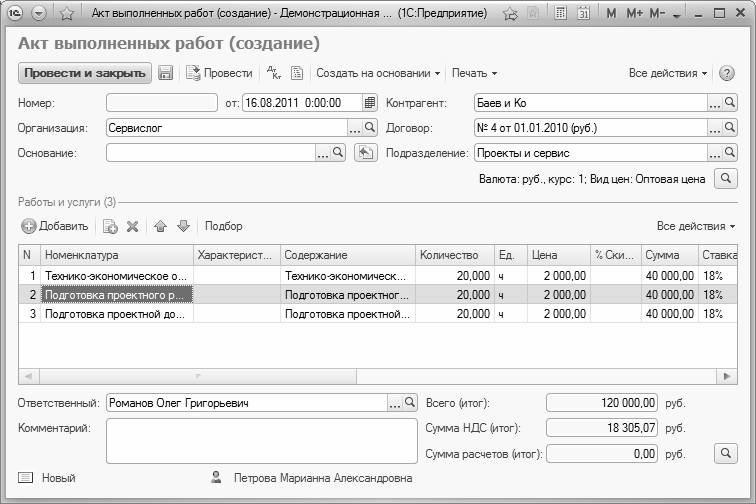Click magnifier icon beside currency and price info
756x504 pixels.
click(725, 179)
